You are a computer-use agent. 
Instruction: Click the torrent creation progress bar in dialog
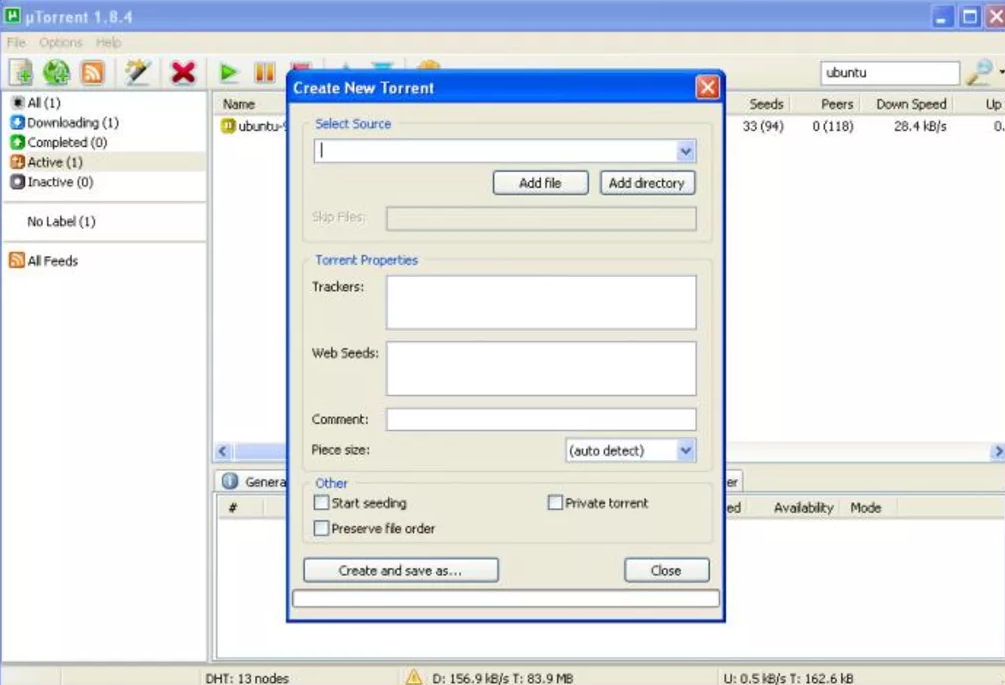[506, 598]
